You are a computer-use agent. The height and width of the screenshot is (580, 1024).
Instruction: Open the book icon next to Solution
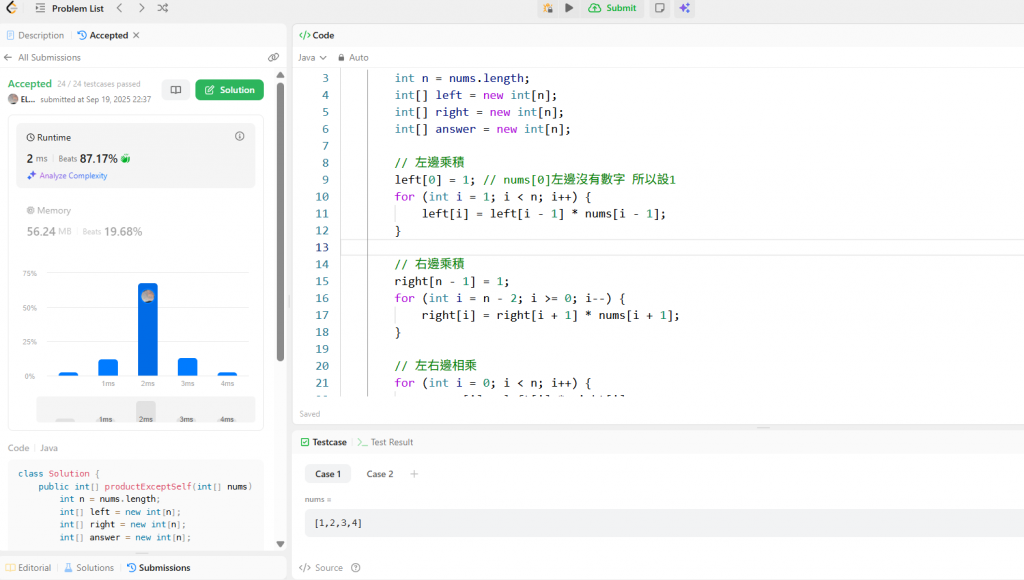176,89
